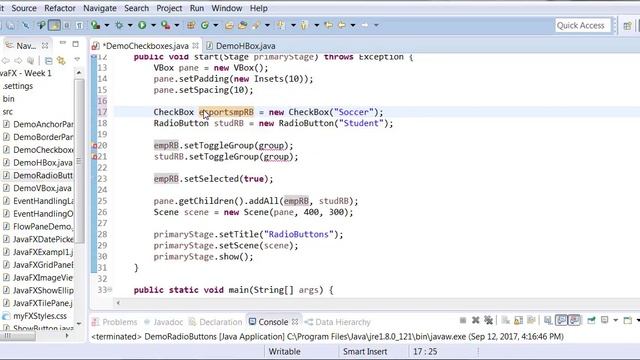Switch to the Problems tab

tap(120, 322)
